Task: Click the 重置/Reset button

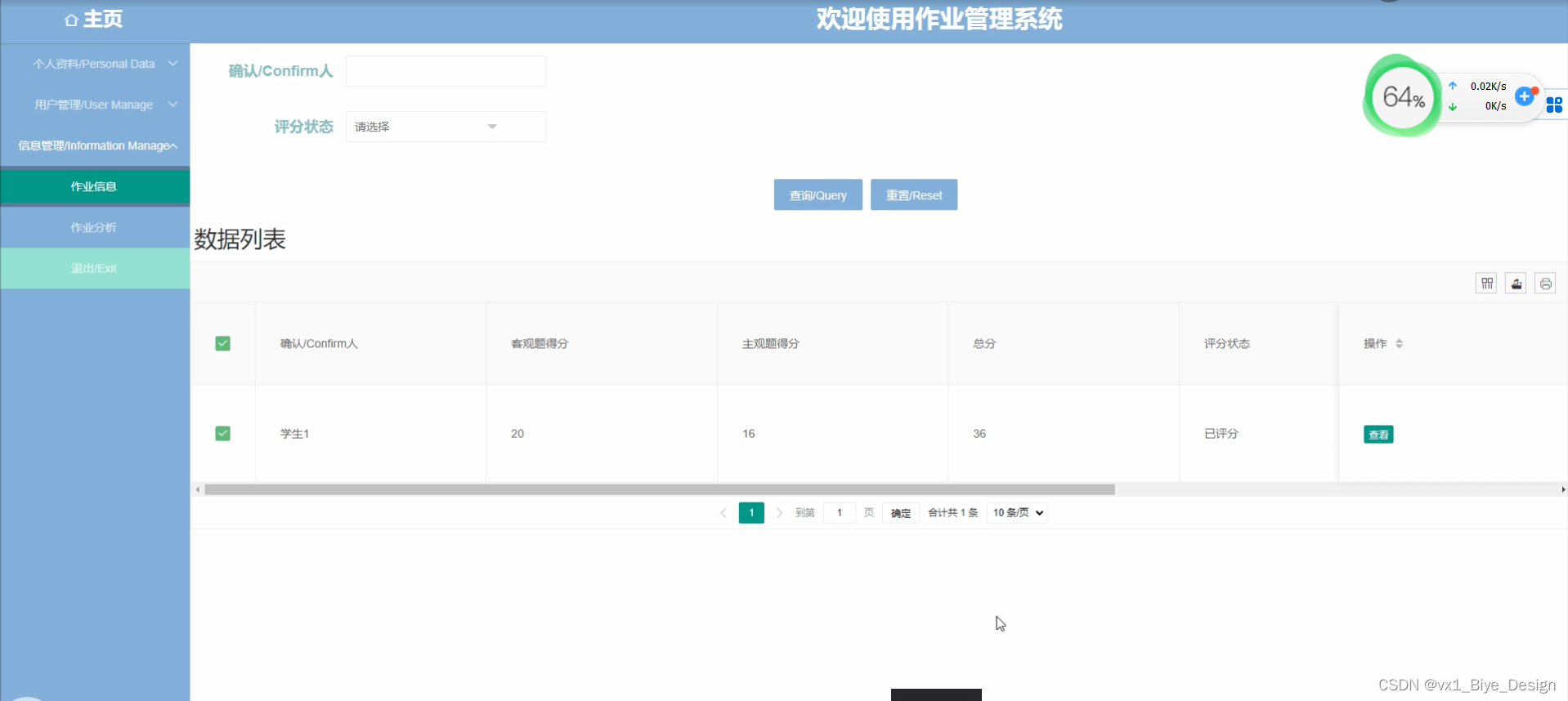Action: 914,195
